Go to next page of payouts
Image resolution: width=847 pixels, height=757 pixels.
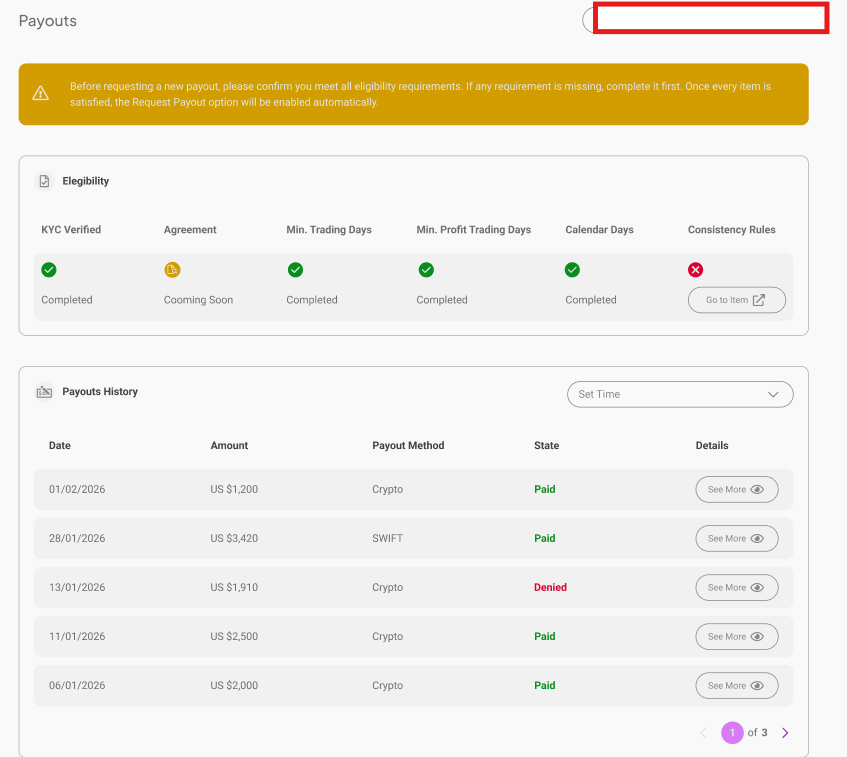point(785,733)
